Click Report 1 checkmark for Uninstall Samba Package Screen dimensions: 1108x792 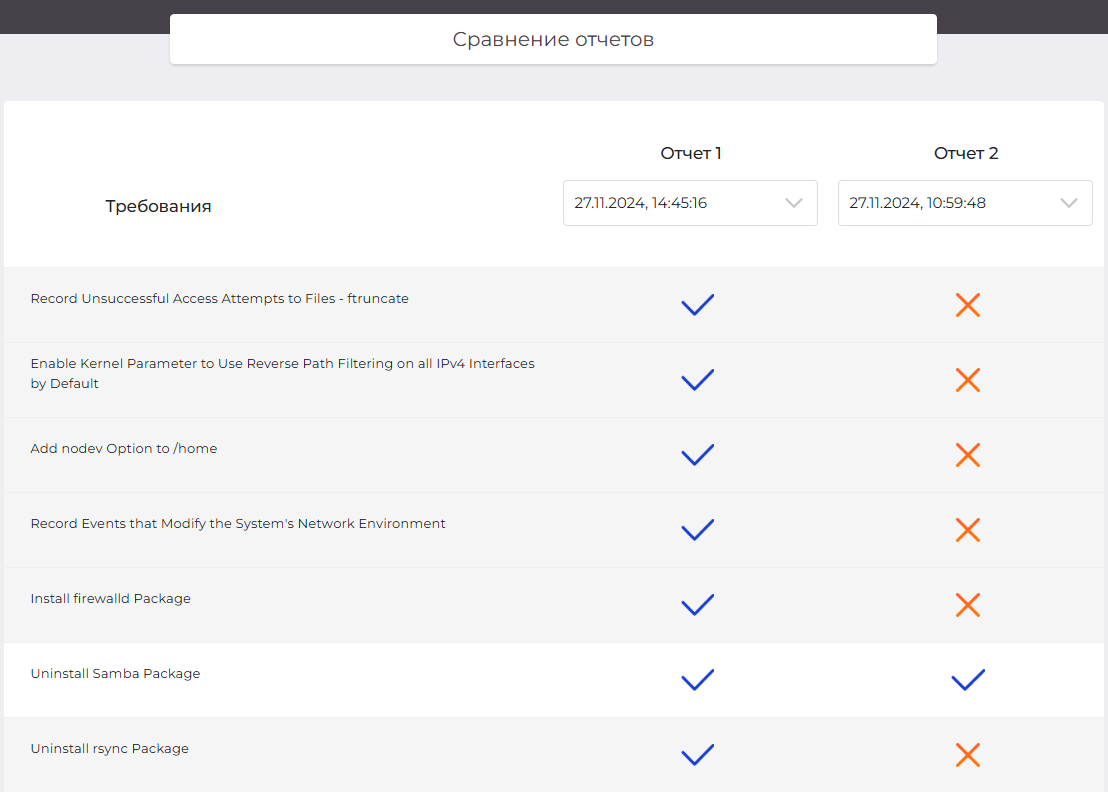coord(697,679)
